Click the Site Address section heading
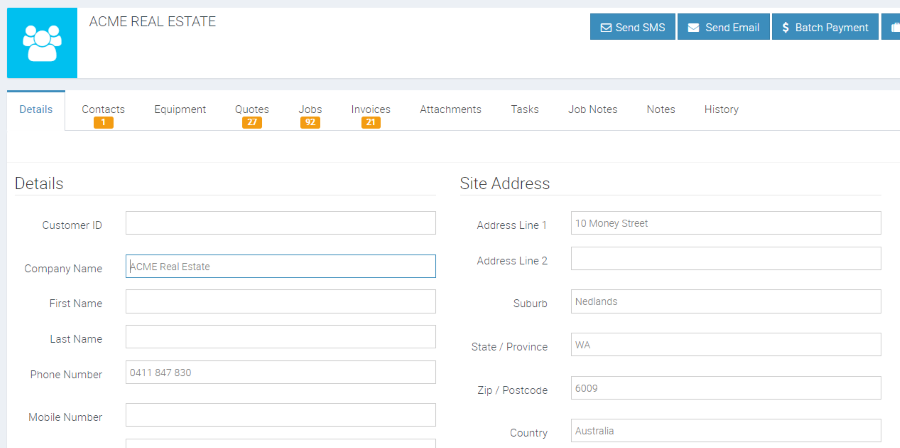 point(505,184)
